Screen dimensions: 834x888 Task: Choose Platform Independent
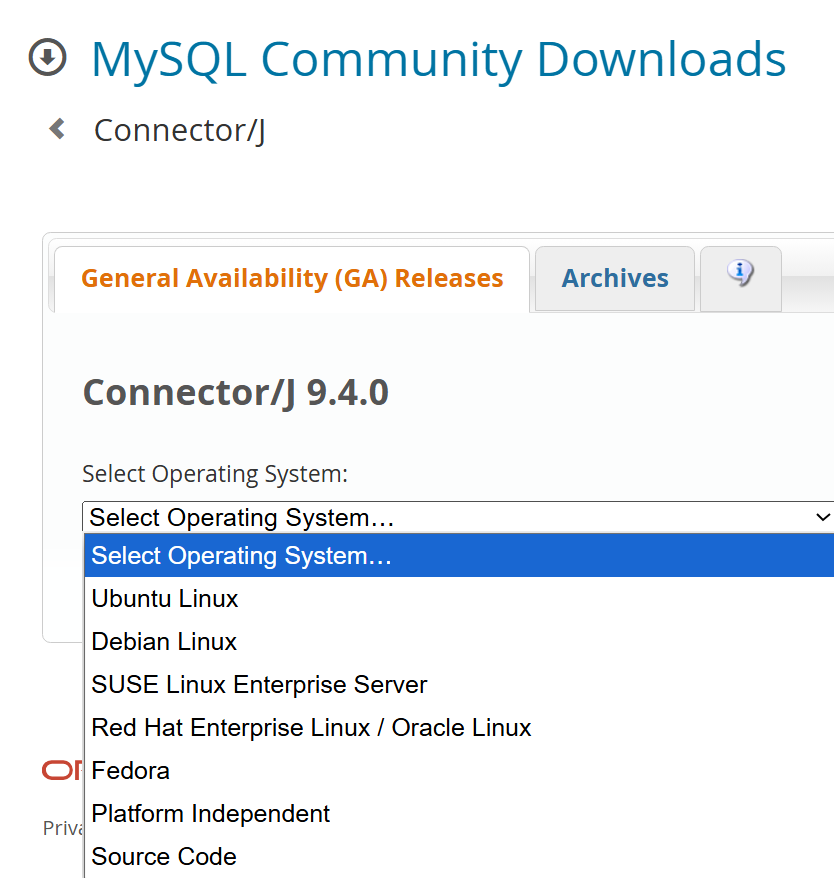point(210,813)
